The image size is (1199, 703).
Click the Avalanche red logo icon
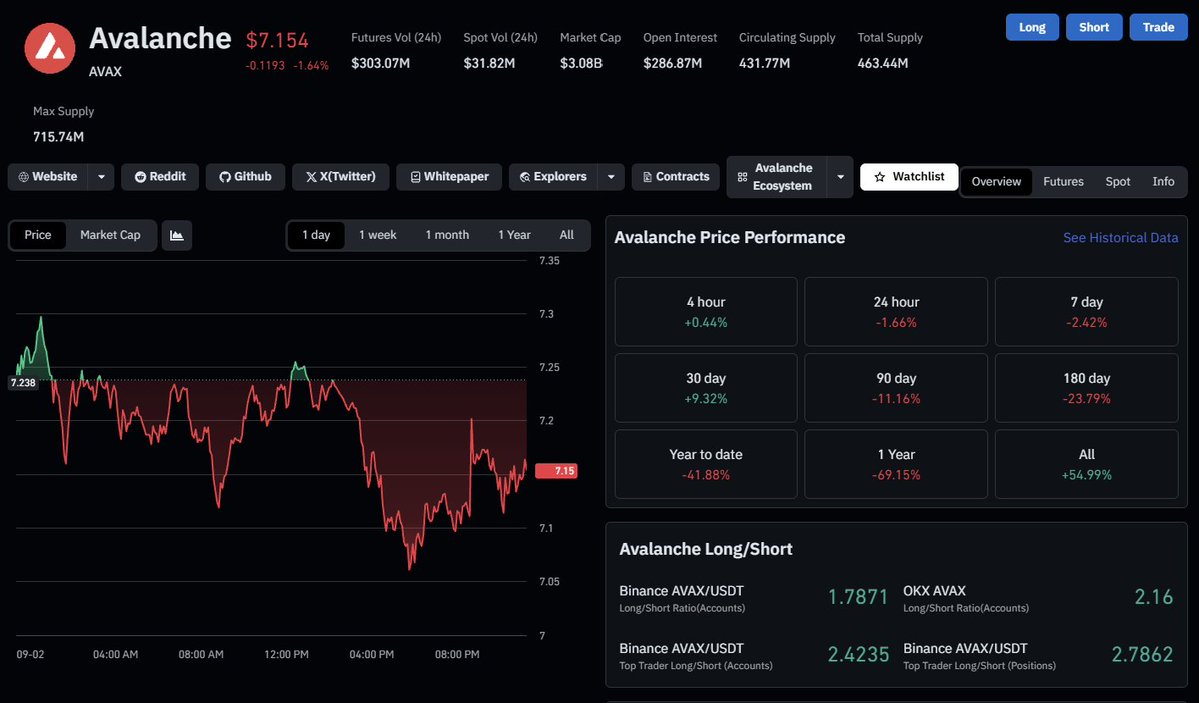(50, 48)
